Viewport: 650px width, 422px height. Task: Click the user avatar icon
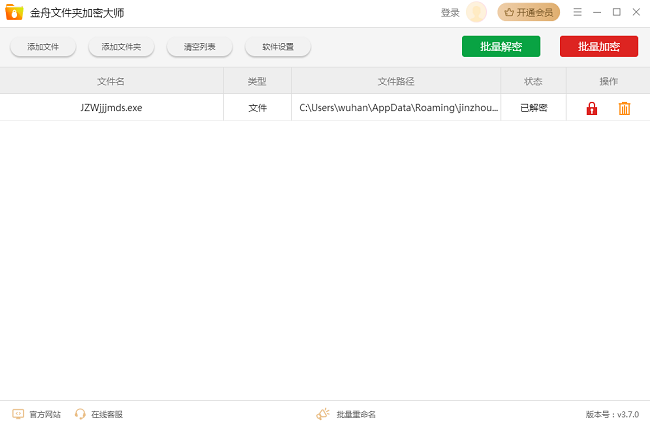[476, 12]
